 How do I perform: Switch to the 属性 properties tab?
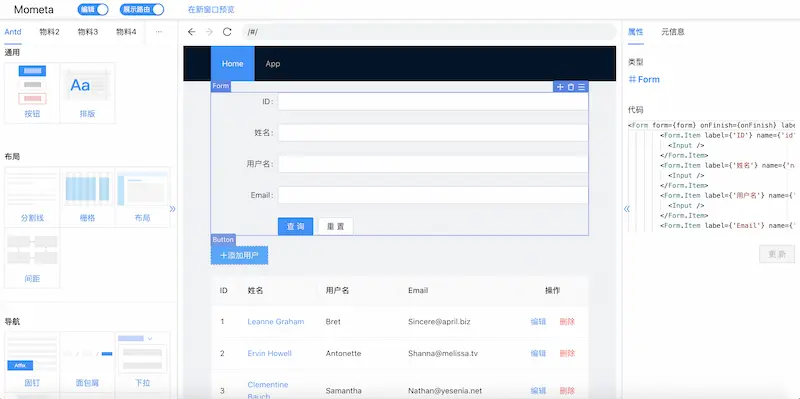coord(635,32)
